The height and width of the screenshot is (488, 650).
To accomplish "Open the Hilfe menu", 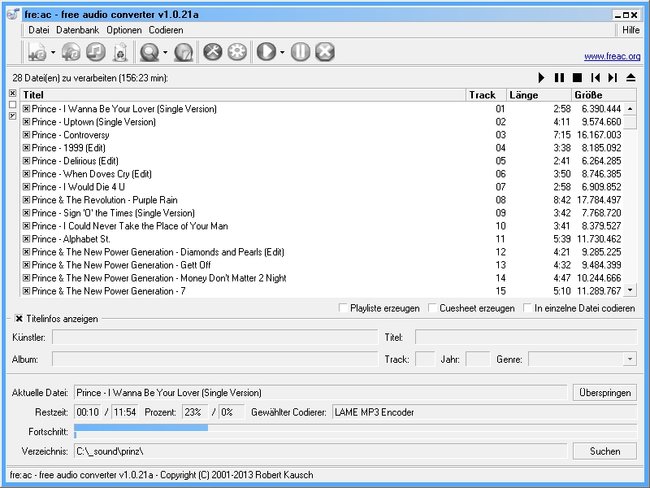I will [x=631, y=30].
